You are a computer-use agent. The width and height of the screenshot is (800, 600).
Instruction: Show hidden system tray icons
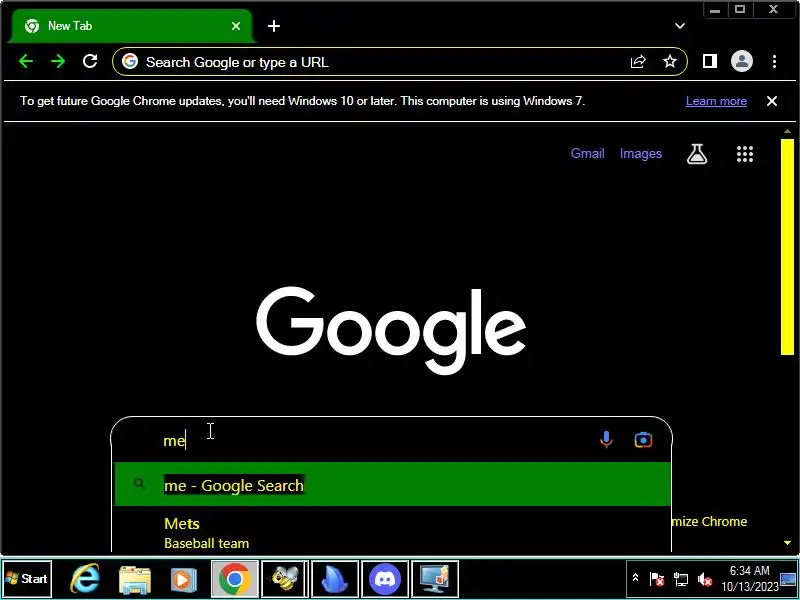(x=635, y=578)
